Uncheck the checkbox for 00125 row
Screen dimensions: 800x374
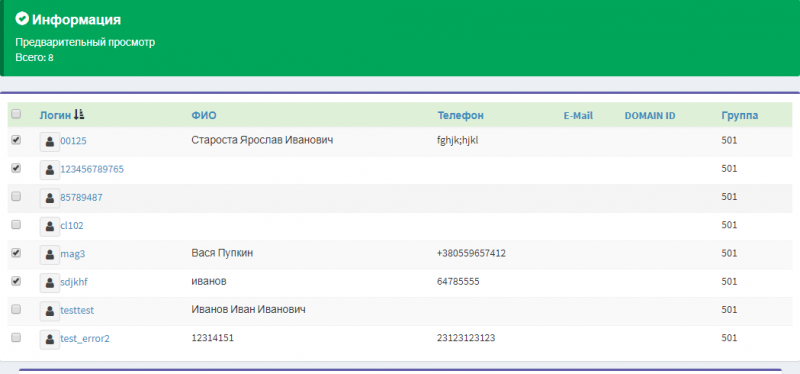(16, 139)
